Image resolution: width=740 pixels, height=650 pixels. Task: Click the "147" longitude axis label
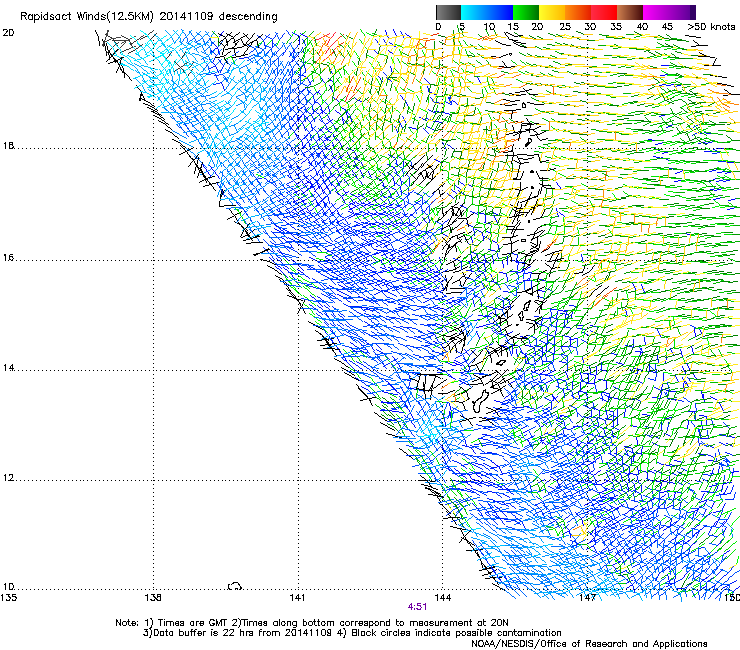587,598
